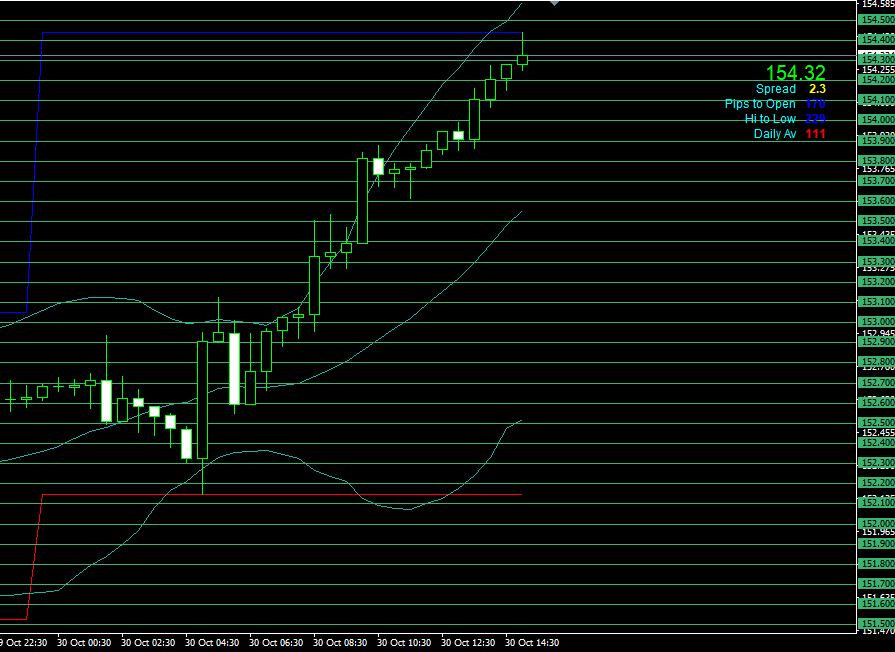The width and height of the screenshot is (895, 652).
Task: Select the Spread 2.3 label
Action: (790, 89)
